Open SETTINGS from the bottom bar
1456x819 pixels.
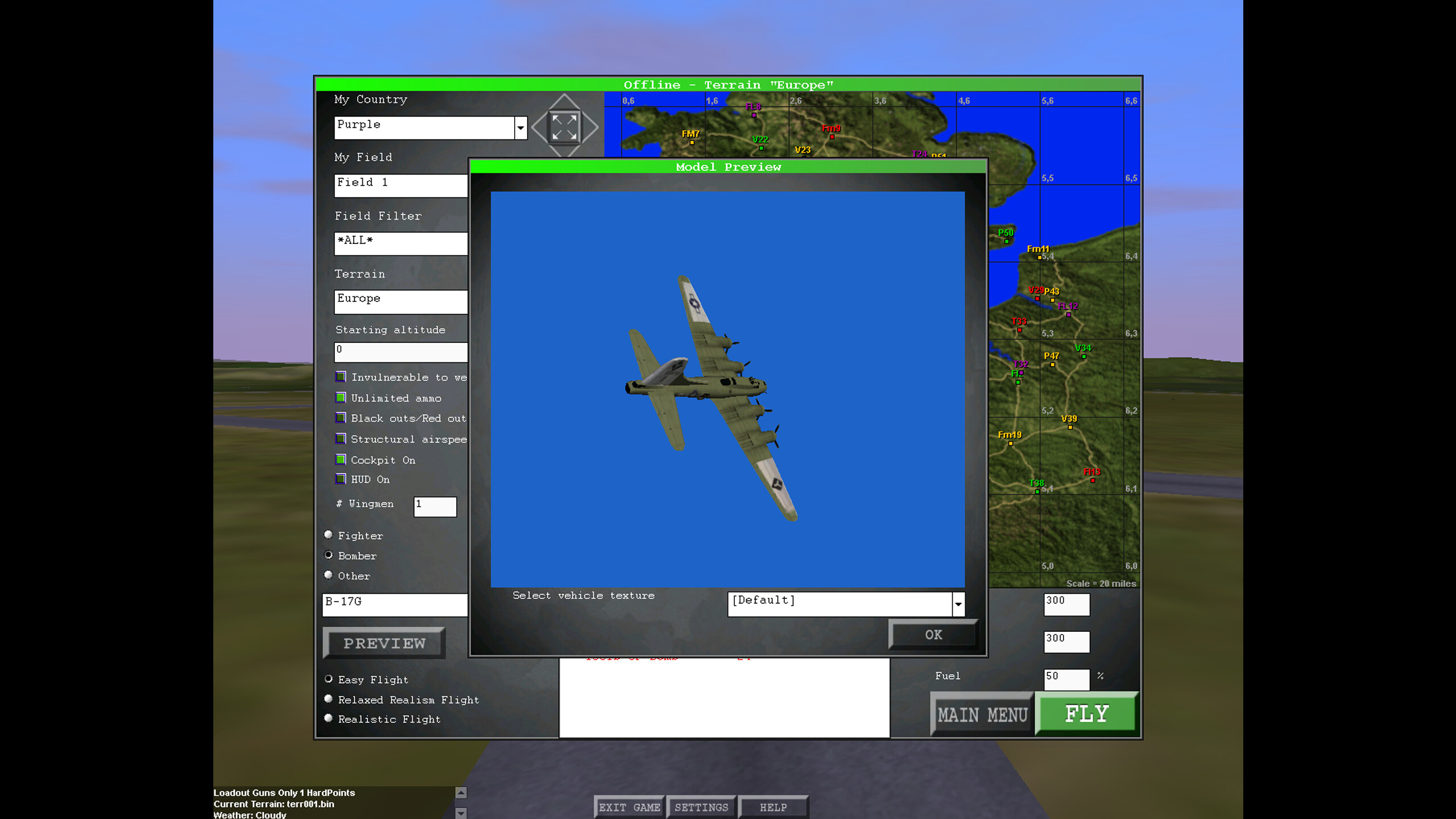click(x=702, y=806)
